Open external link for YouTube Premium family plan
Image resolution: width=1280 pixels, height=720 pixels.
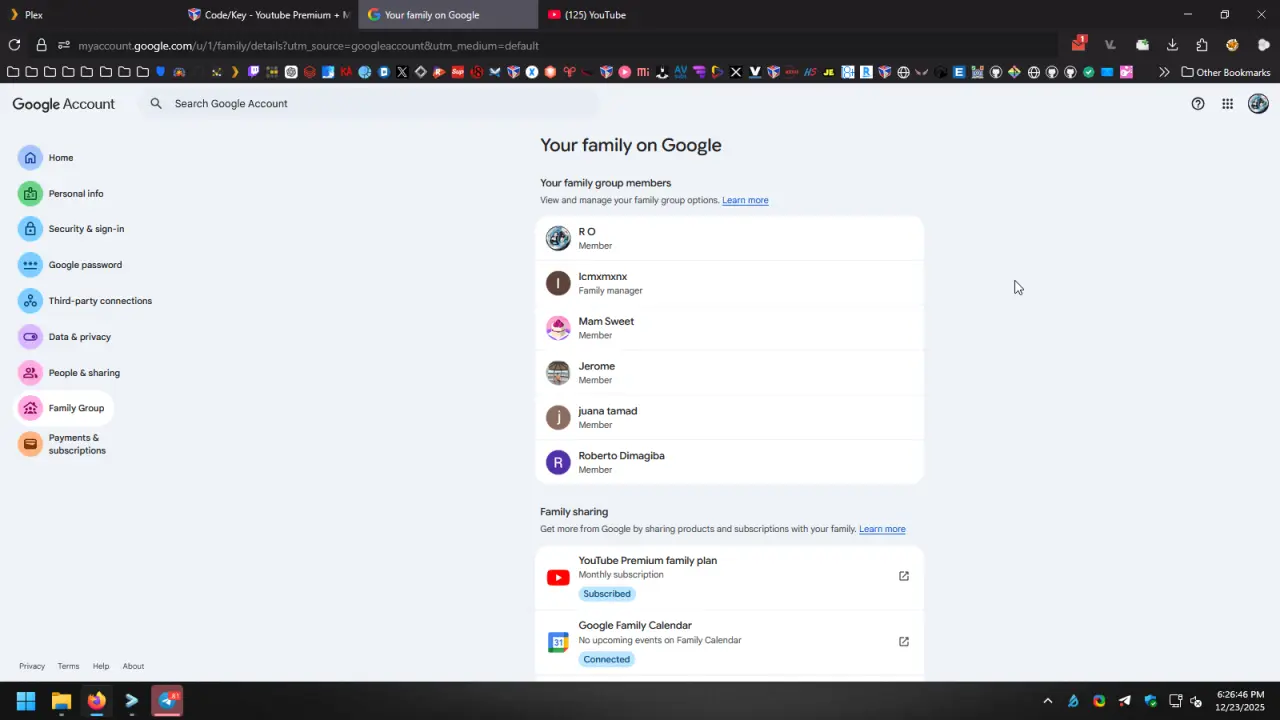click(904, 576)
